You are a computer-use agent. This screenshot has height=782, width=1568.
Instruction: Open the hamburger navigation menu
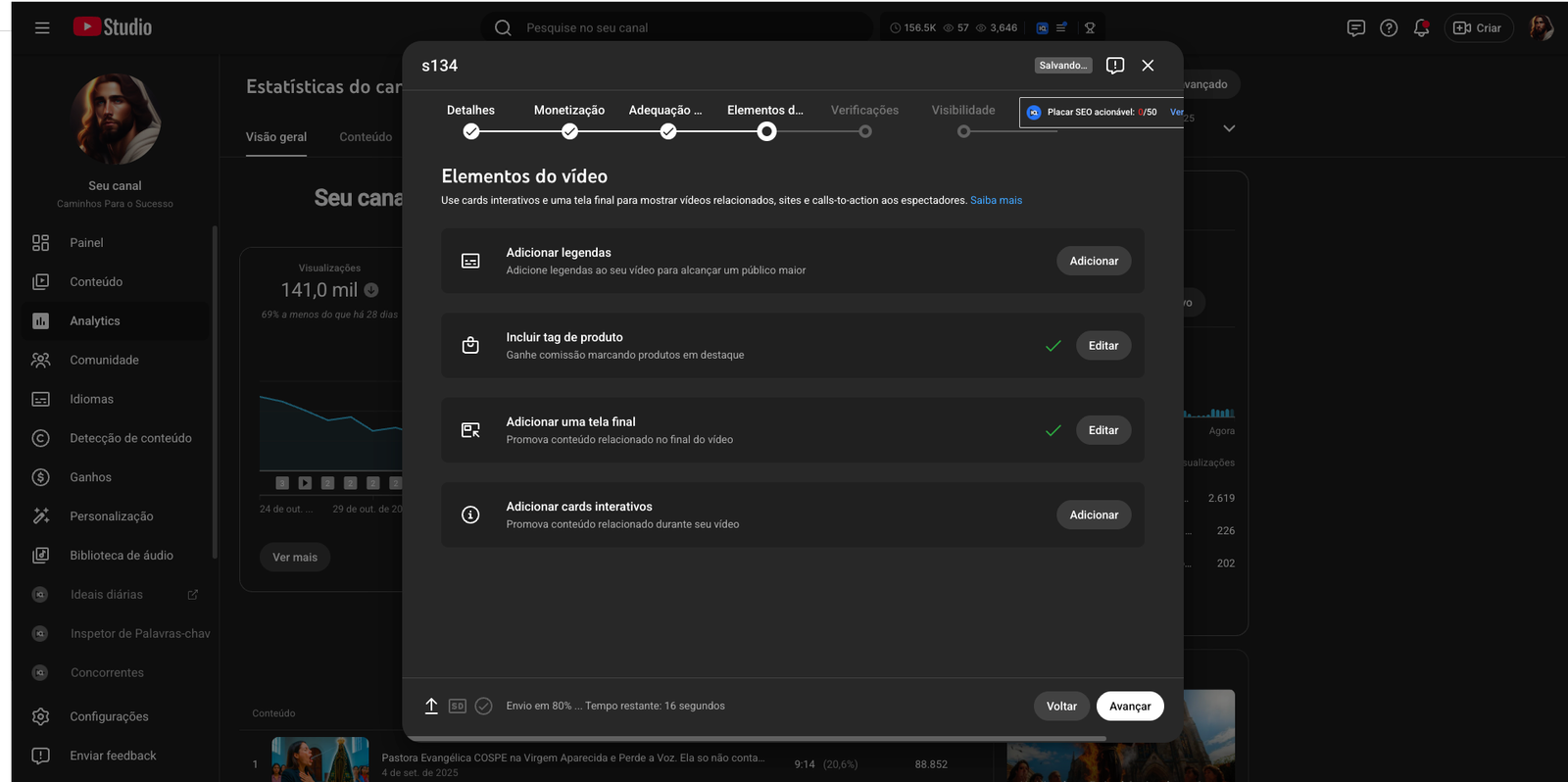pos(42,27)
